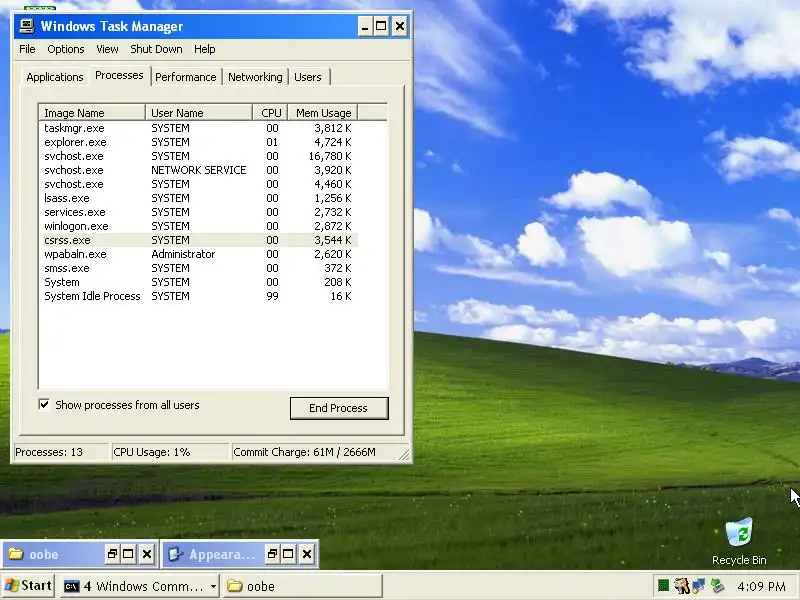Click the Windows activation keys tray icon
The width and height of the screenshot is (800, 600).
click(682, 586)
